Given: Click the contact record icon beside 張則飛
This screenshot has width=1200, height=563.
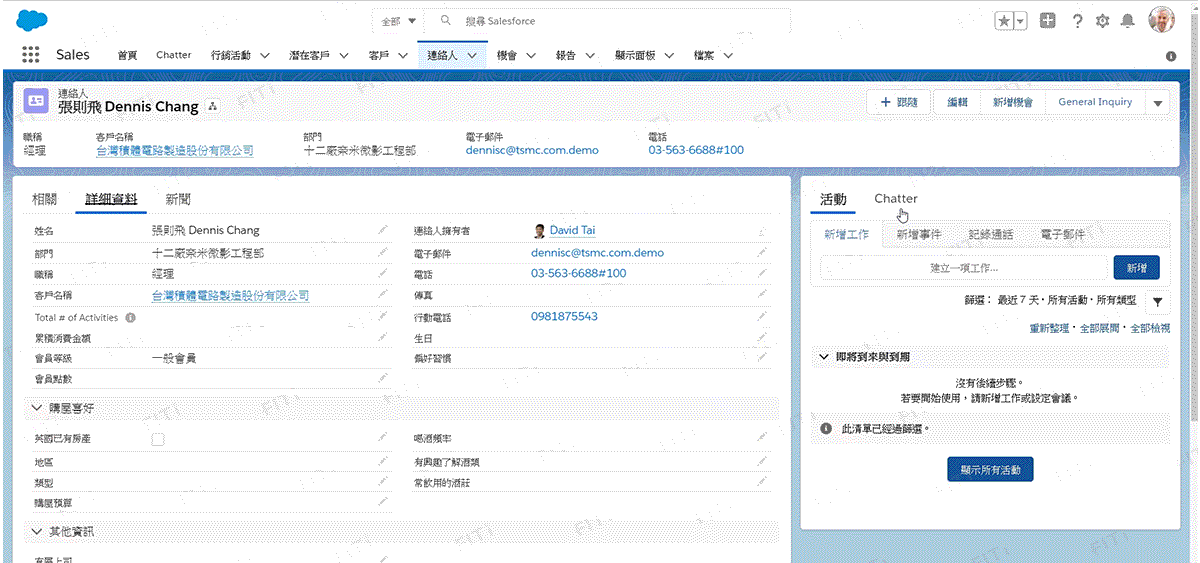Looking at the screenshot, I should [x=36, y=100].
